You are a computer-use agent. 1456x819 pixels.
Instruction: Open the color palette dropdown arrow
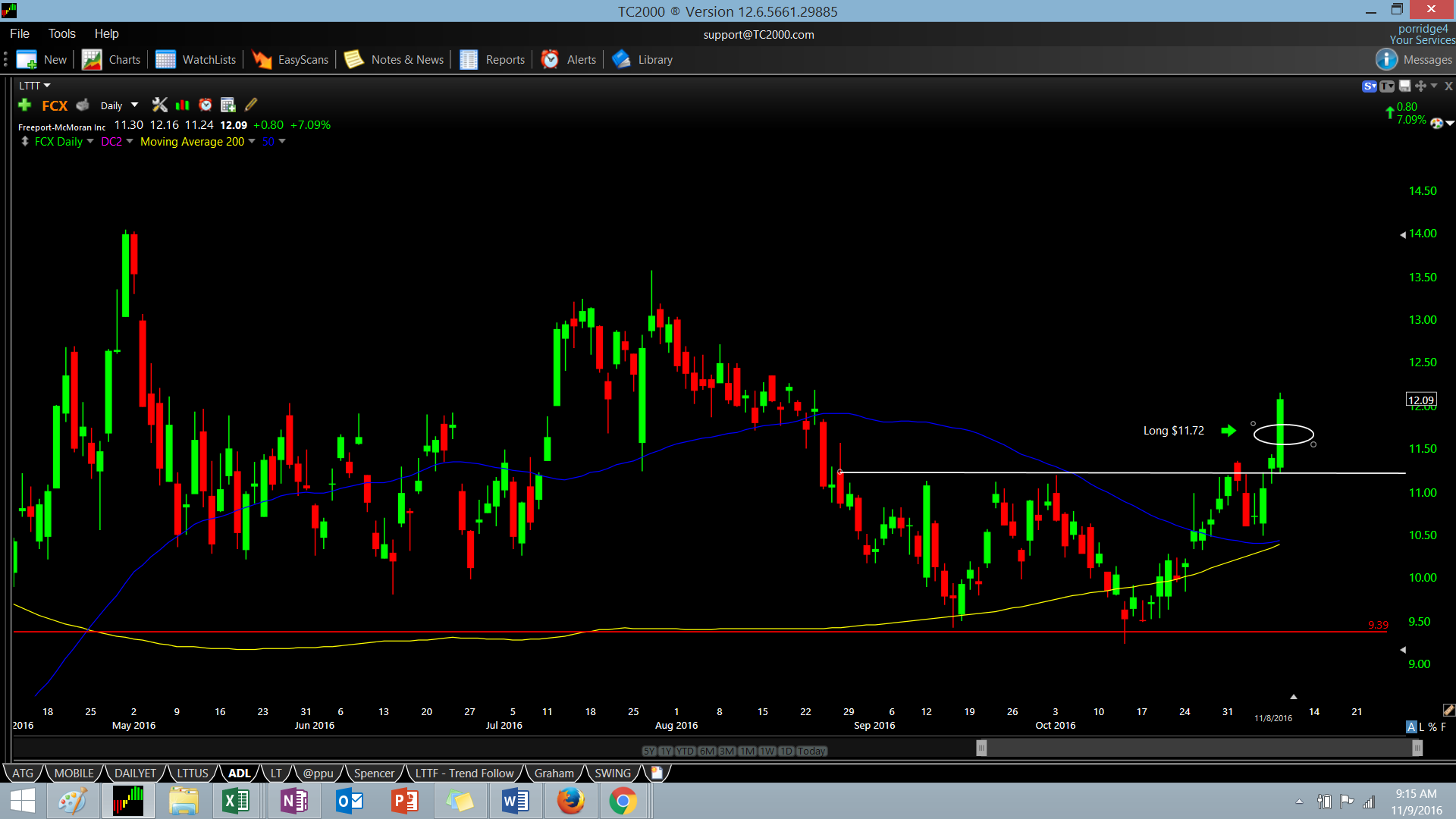tap(1450, 124)
